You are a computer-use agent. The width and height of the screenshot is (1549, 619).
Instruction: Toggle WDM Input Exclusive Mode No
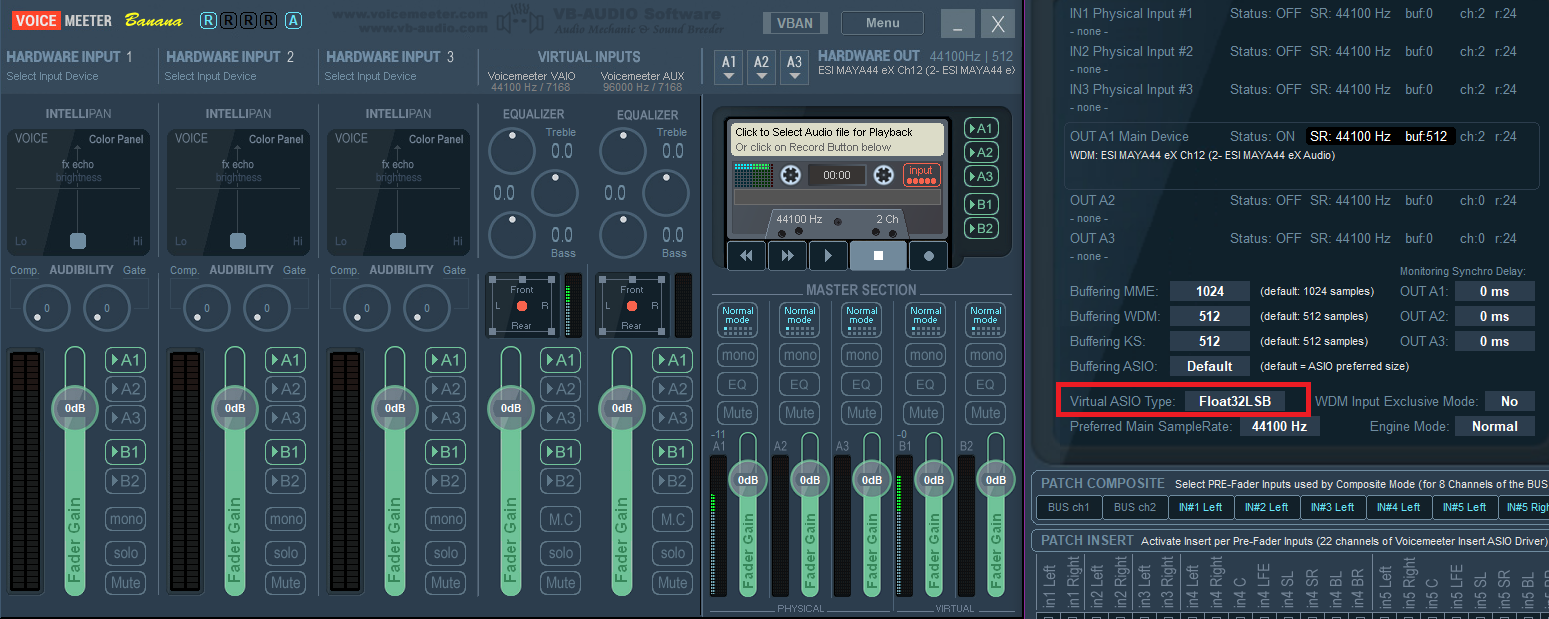1509,401
